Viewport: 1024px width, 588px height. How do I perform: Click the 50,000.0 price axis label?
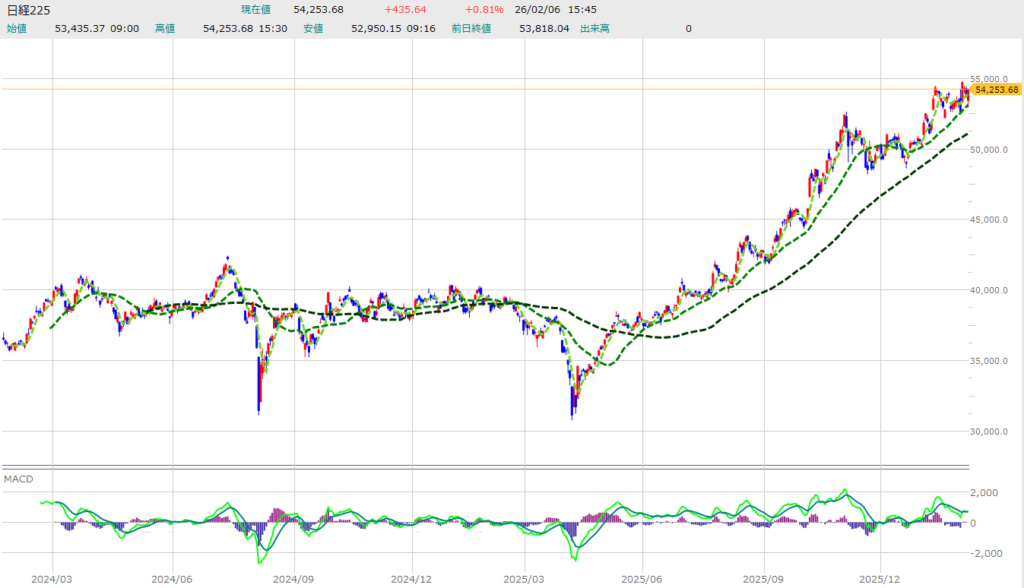point(995,150)
